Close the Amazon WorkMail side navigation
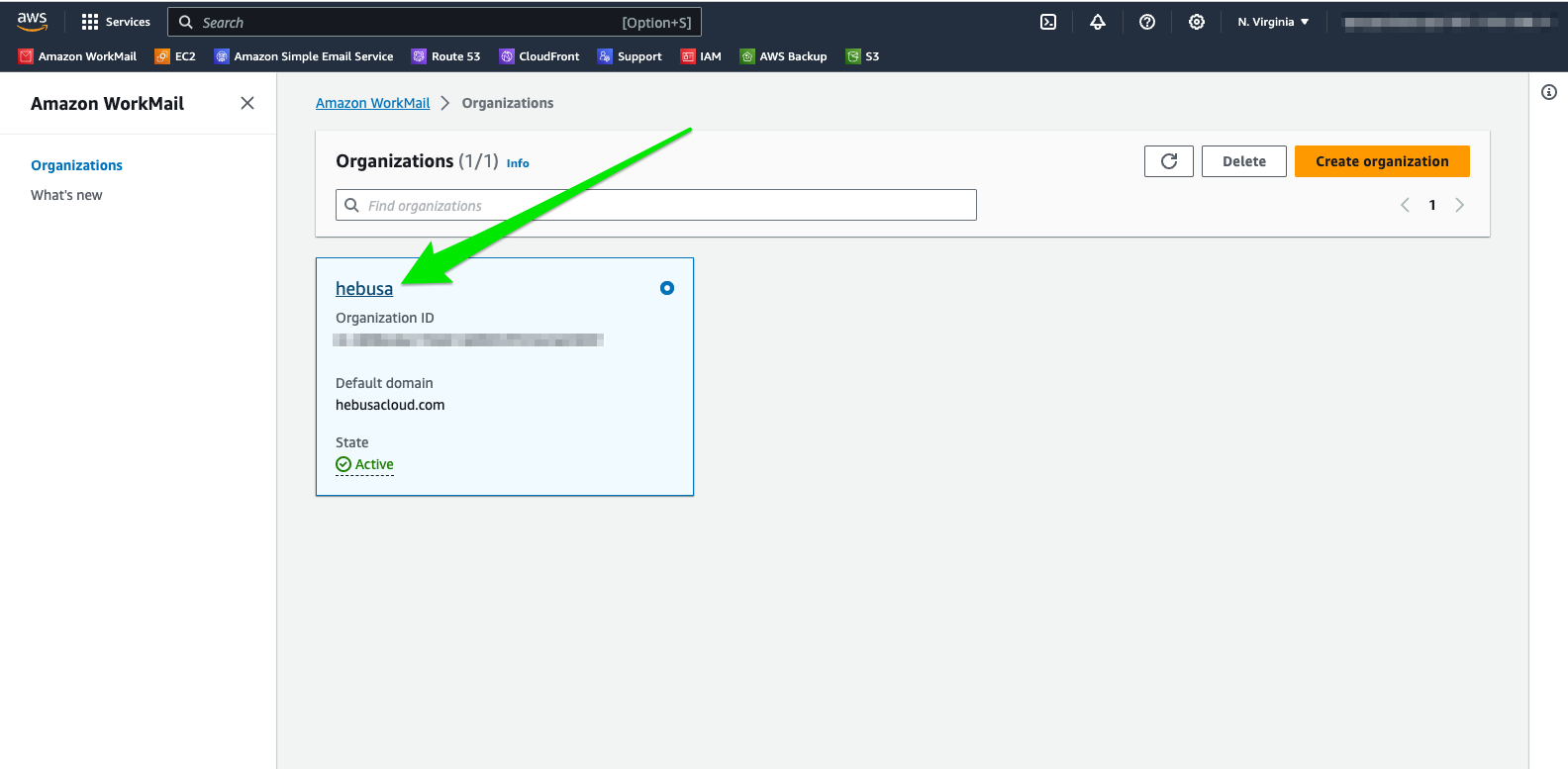 247,103
